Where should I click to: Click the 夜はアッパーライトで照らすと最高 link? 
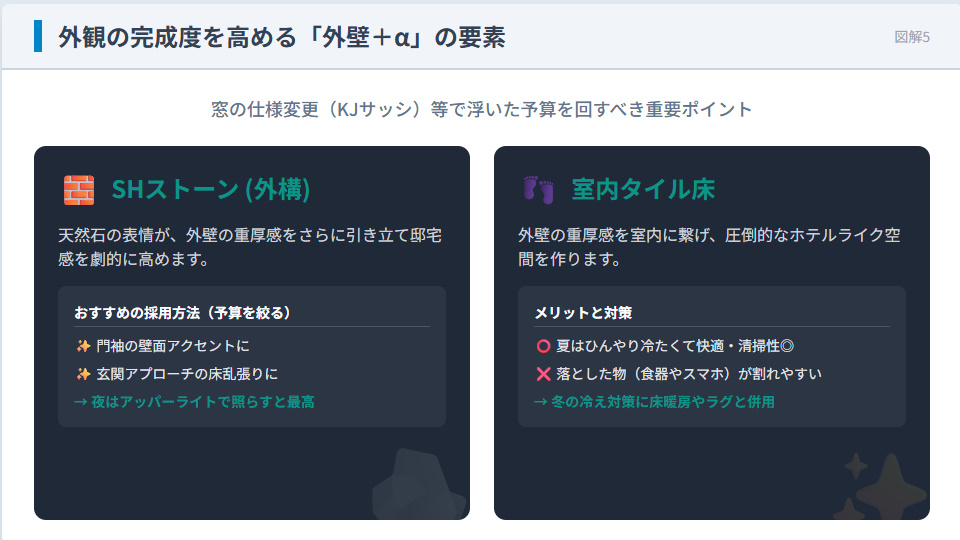point(194,402)
